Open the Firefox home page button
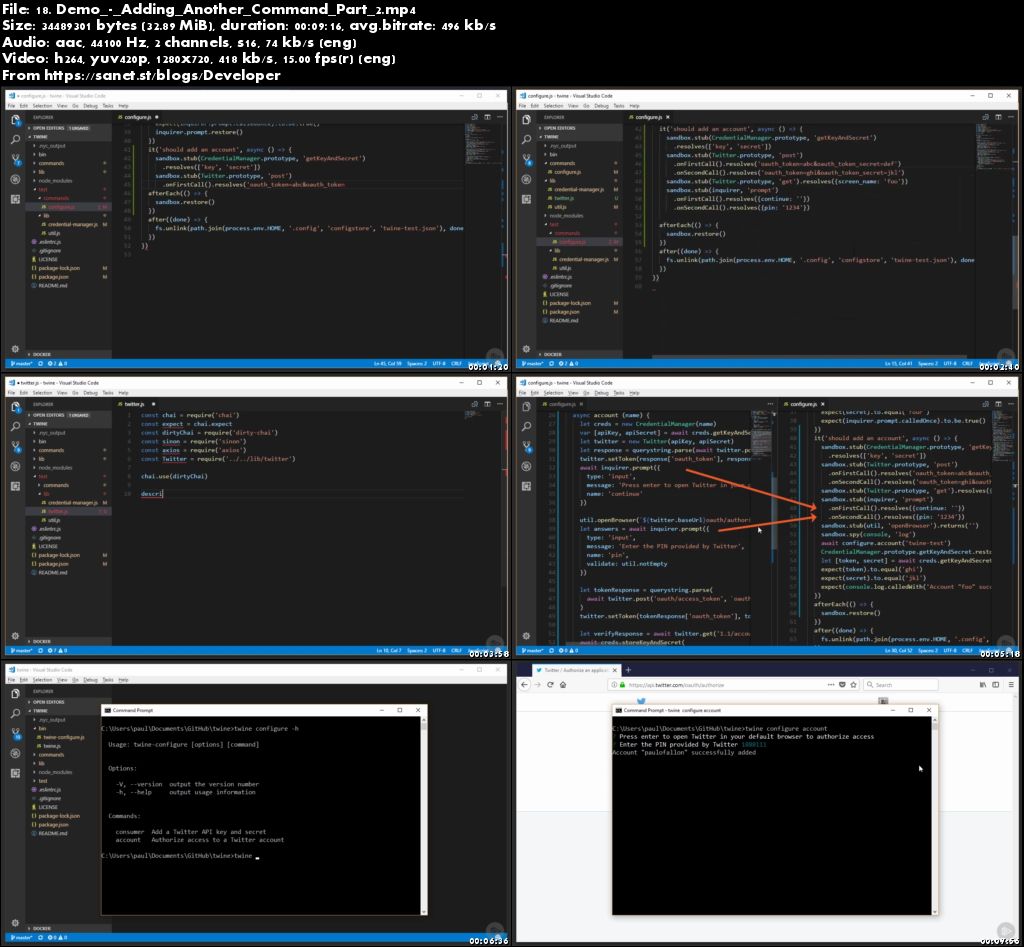 562,684
